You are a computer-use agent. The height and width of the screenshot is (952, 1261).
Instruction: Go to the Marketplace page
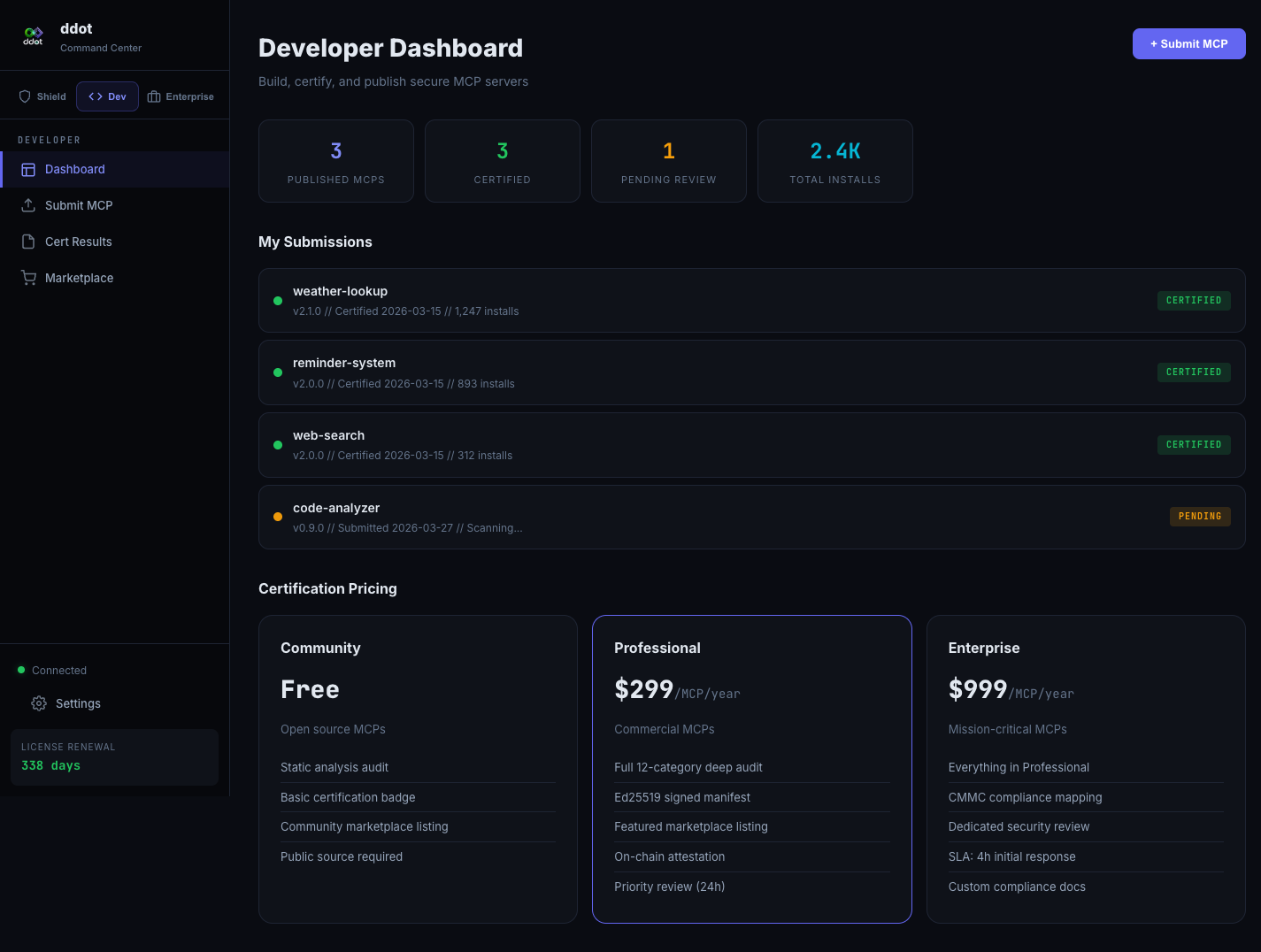[x=80, y=277]
